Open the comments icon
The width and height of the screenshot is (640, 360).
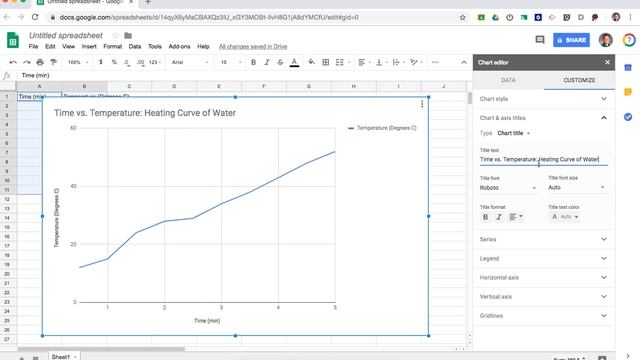point(540,40)
